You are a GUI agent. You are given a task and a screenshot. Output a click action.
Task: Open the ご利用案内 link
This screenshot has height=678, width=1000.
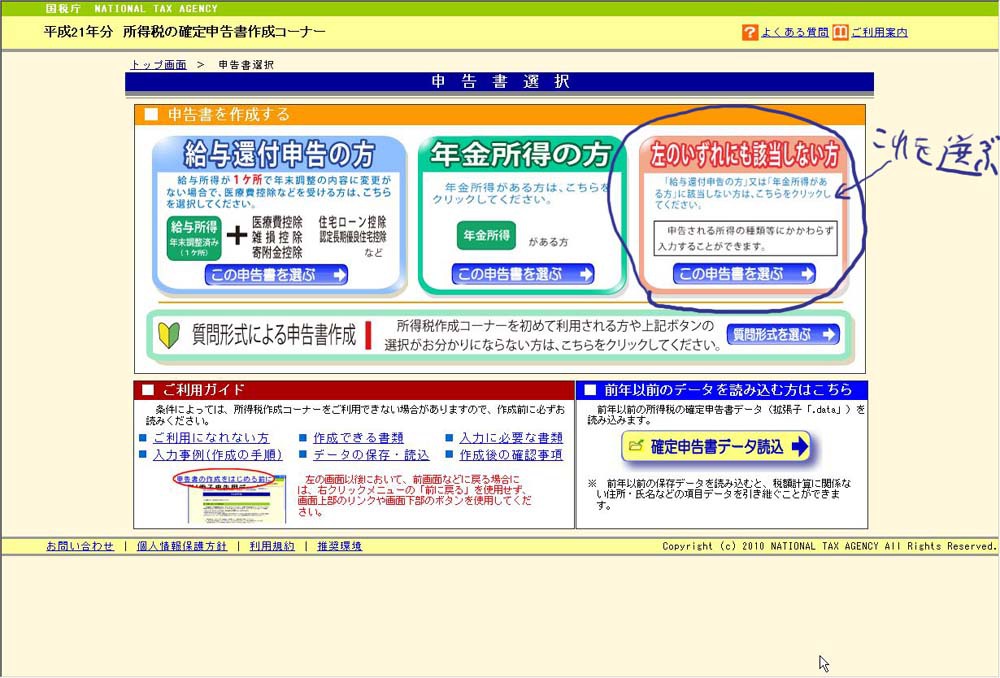pos(879,32)
